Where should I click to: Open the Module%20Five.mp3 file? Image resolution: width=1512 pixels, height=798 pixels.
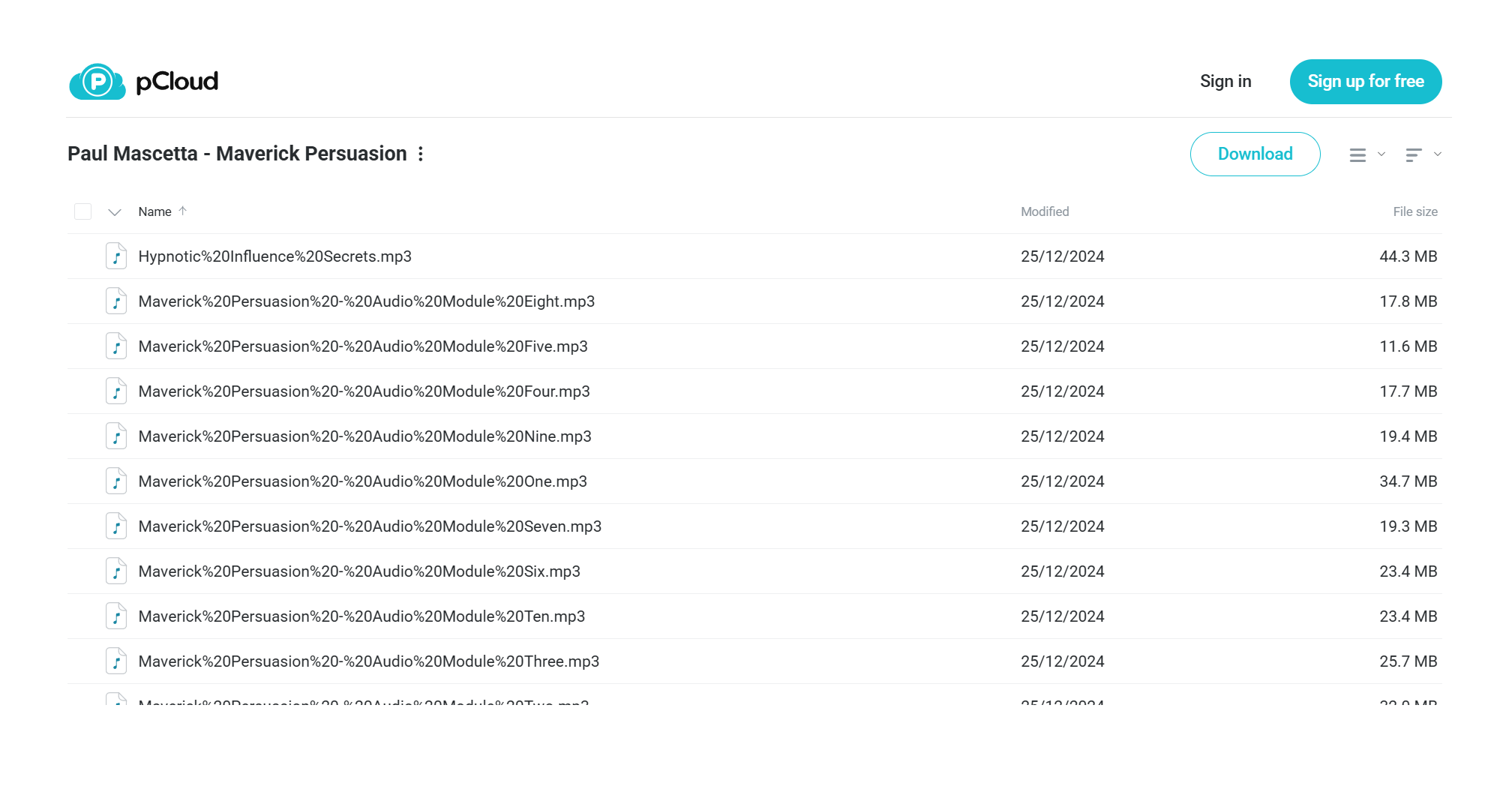click(x=363, y=346)
